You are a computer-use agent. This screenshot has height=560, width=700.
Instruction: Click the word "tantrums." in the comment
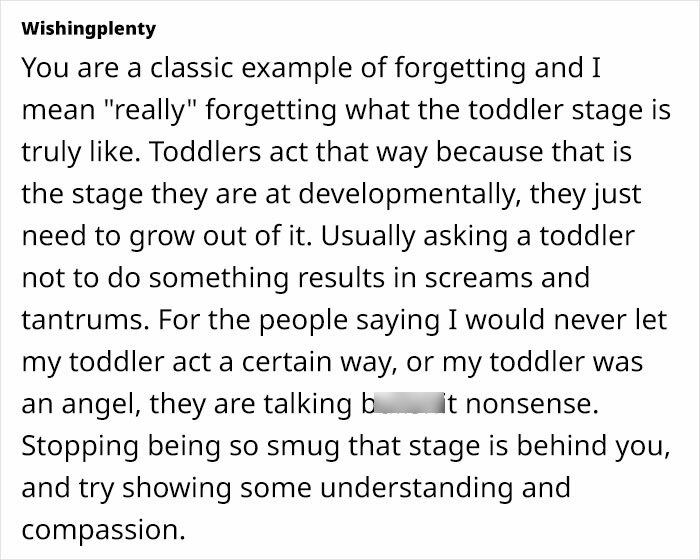pyautogui.click(x=85, y=320)
